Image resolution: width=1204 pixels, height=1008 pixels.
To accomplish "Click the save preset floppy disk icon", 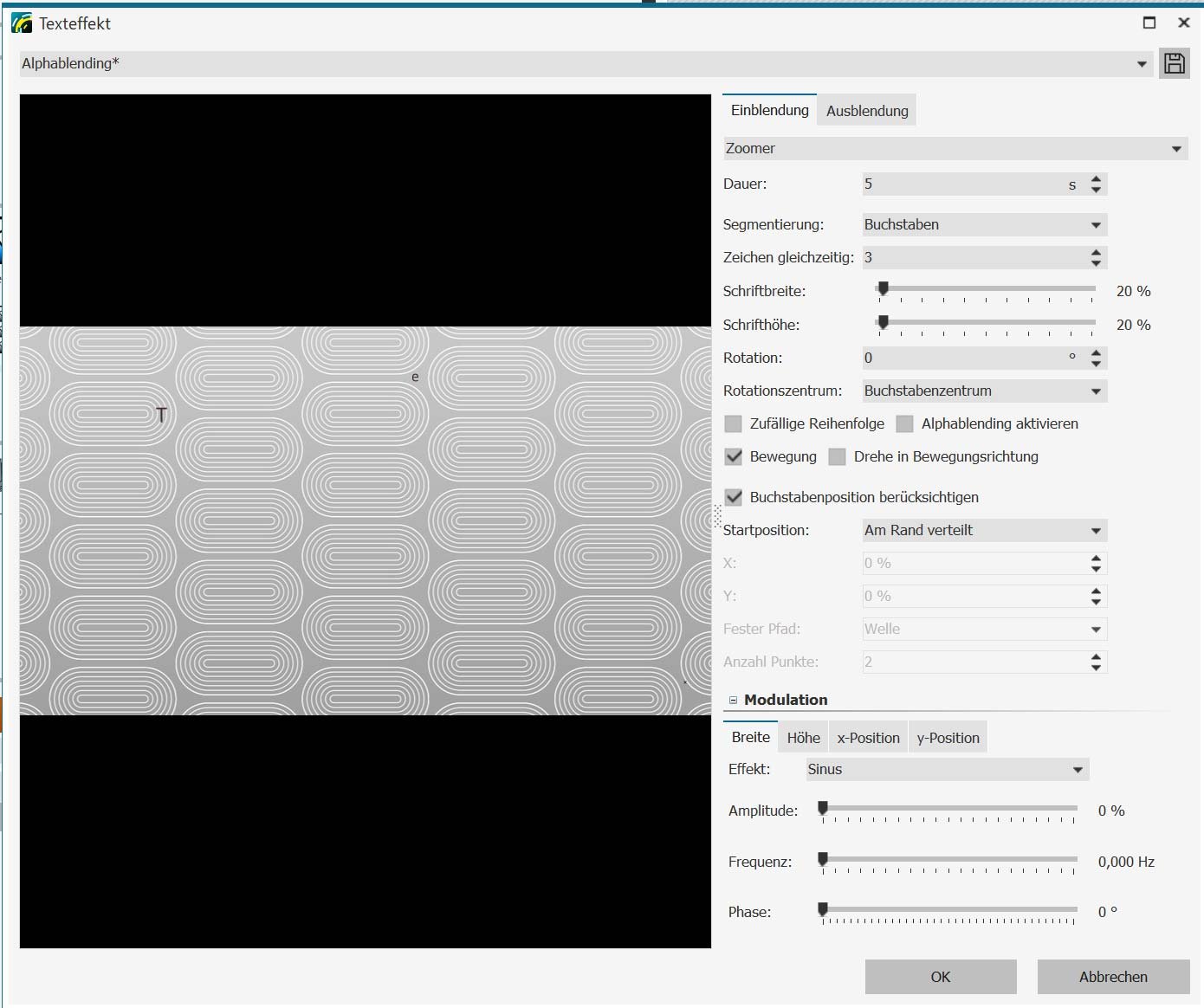I will click(x=1174, y=63).
